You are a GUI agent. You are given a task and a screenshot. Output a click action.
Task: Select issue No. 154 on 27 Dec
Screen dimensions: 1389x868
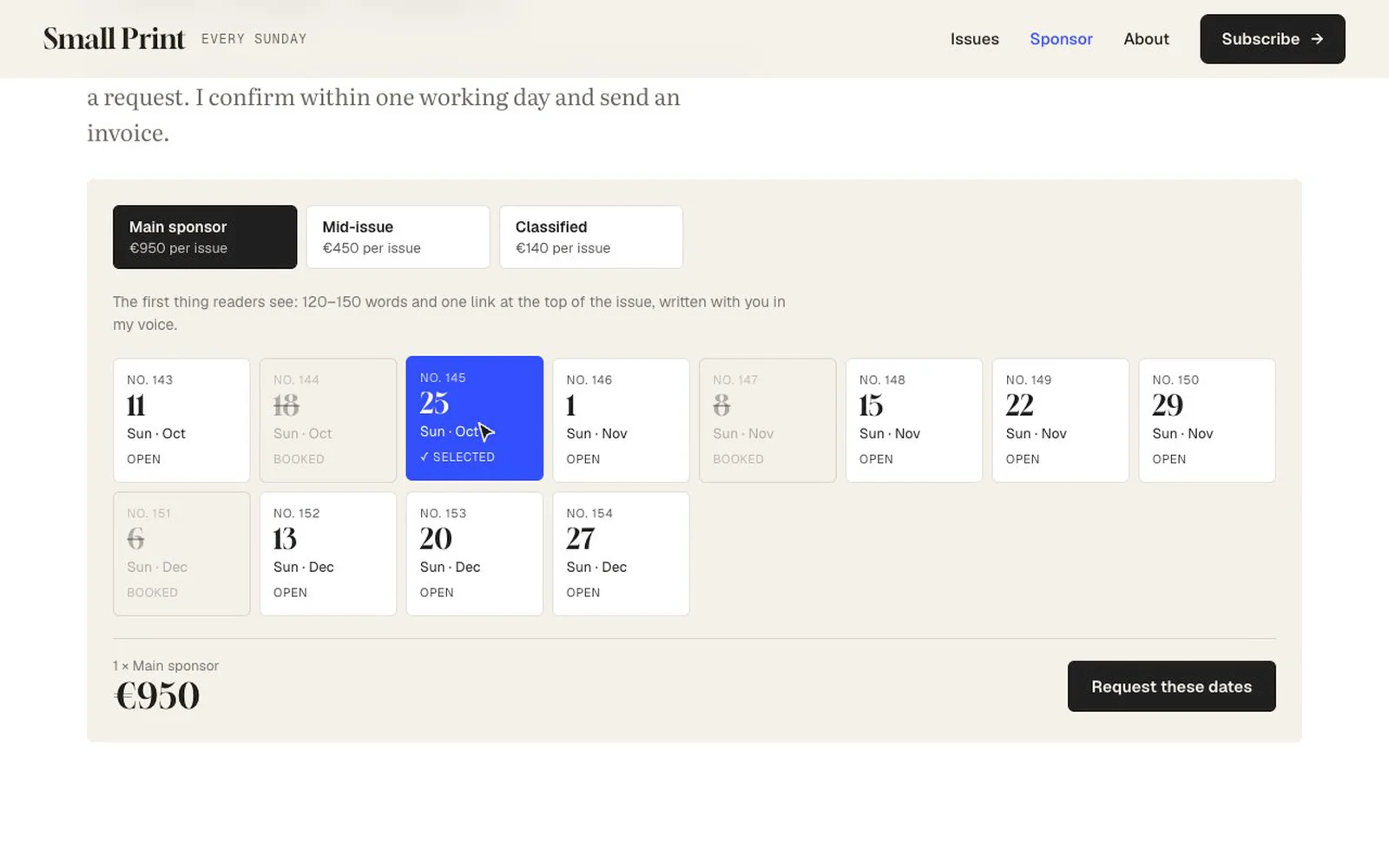pyautogui.click(x=622, y=554)
